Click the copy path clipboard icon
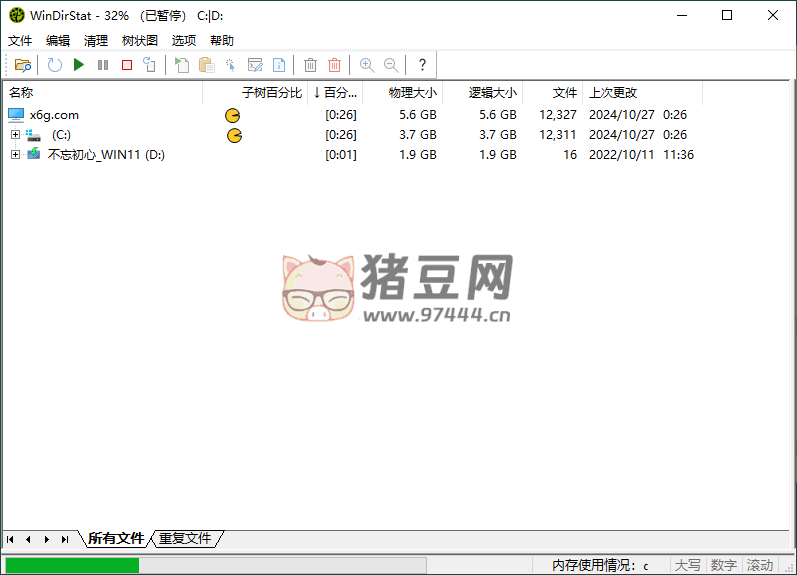The image size is (797, 575). point(206,65)
